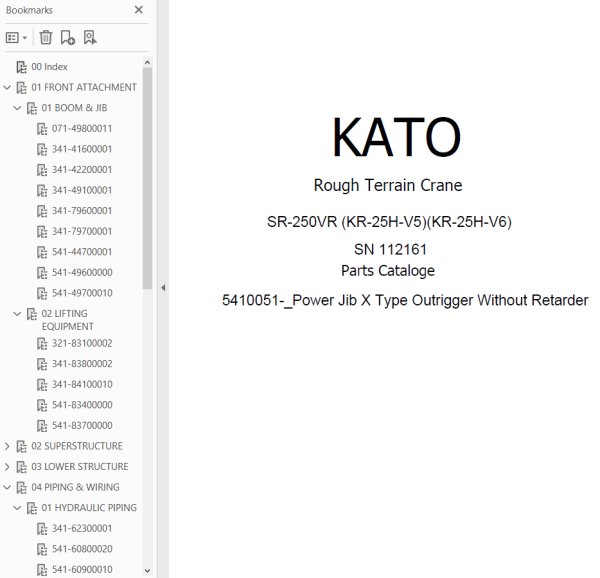Image resolution: width=600 pixels, height=578 pixels.
Task: Delete selected bookmark with trash icon
Action: [x=46, y=37]
